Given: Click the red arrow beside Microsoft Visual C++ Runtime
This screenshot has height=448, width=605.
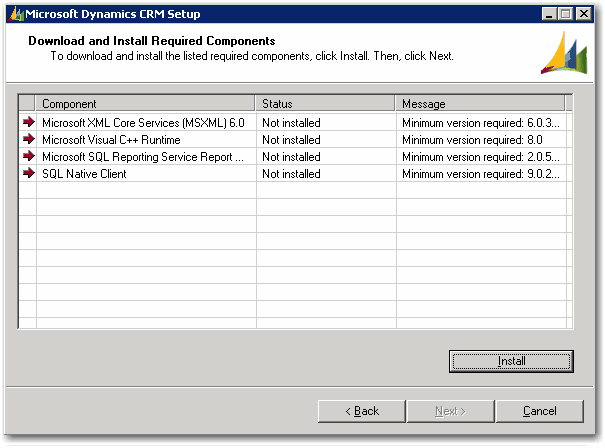Looking at the screenshot, I should point(28,140).
